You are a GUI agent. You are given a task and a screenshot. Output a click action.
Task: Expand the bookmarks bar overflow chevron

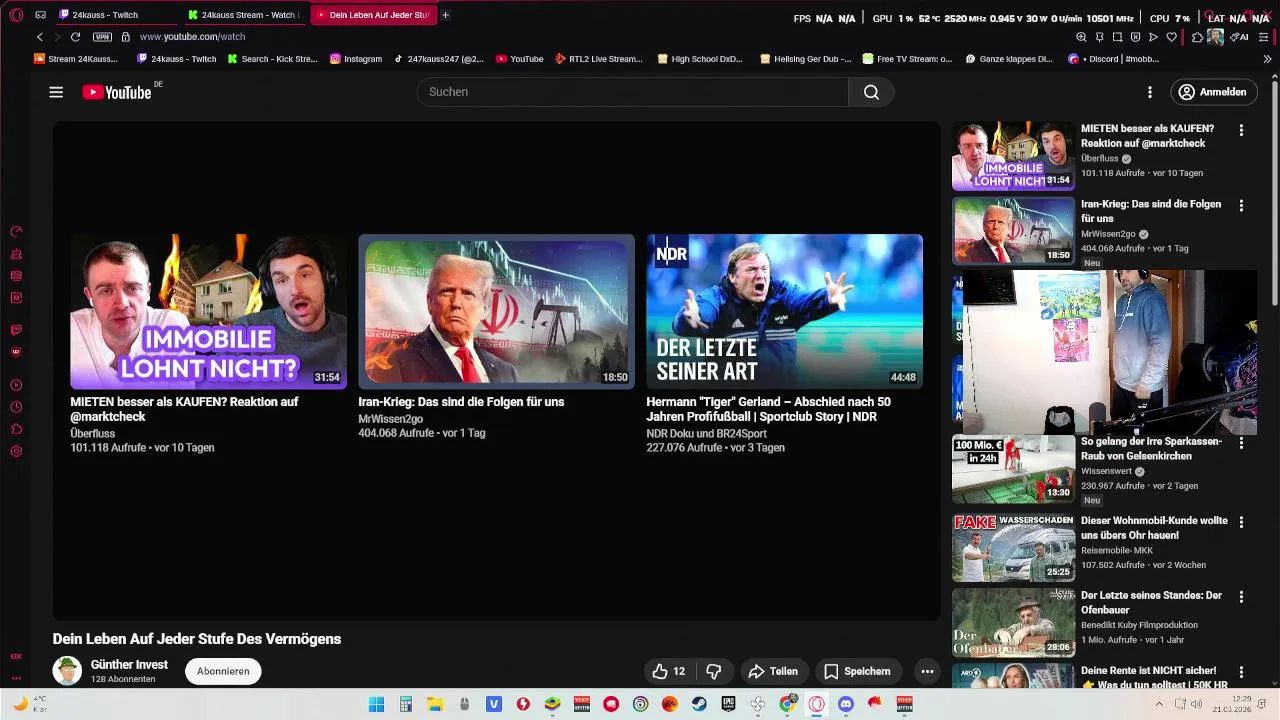1267,59
